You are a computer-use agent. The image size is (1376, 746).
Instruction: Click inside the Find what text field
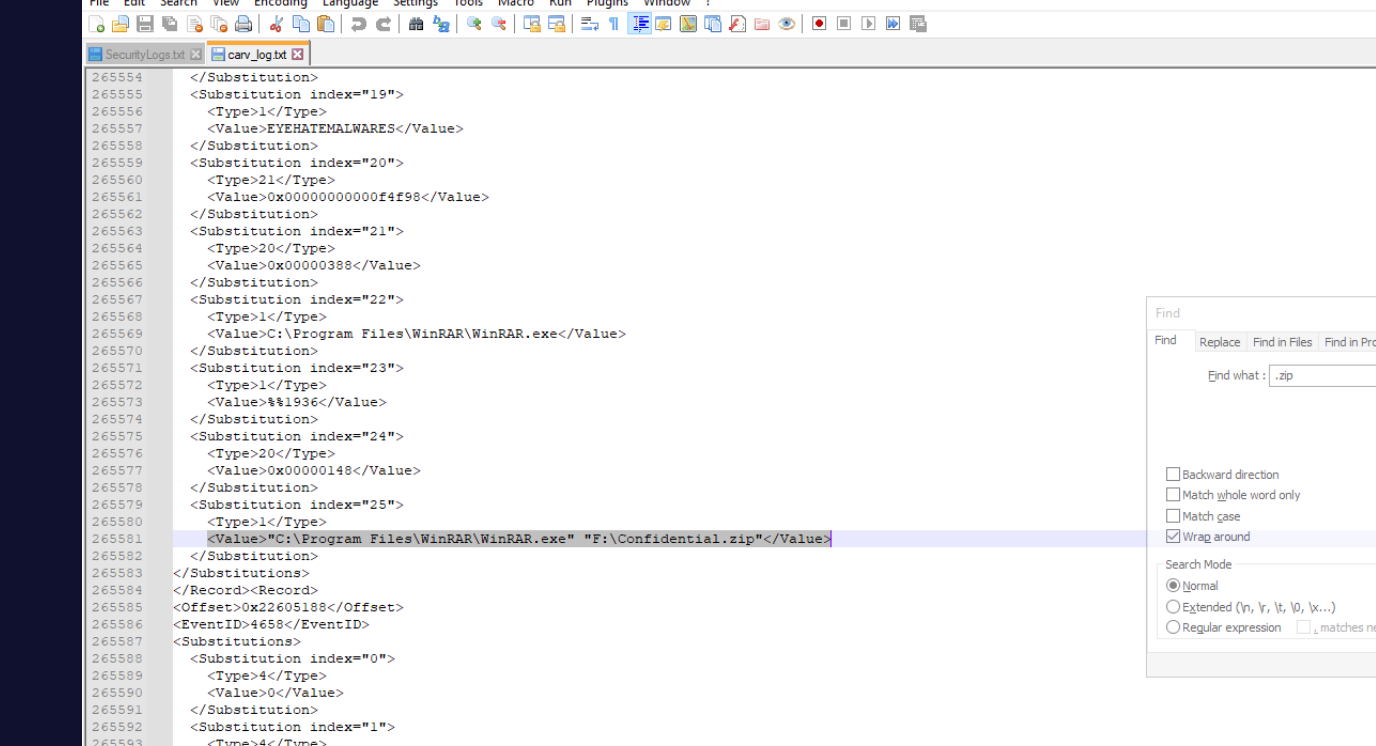[1320, 376]
